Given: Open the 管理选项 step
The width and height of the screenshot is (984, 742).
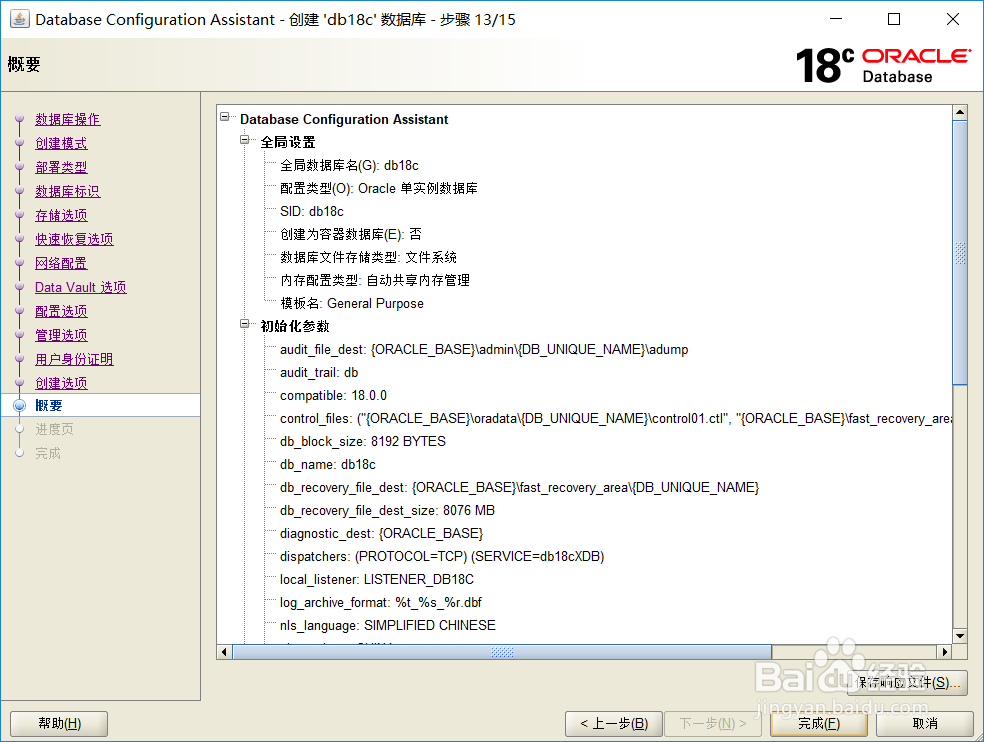Looking at the screenshot, I should pos(60,335).
